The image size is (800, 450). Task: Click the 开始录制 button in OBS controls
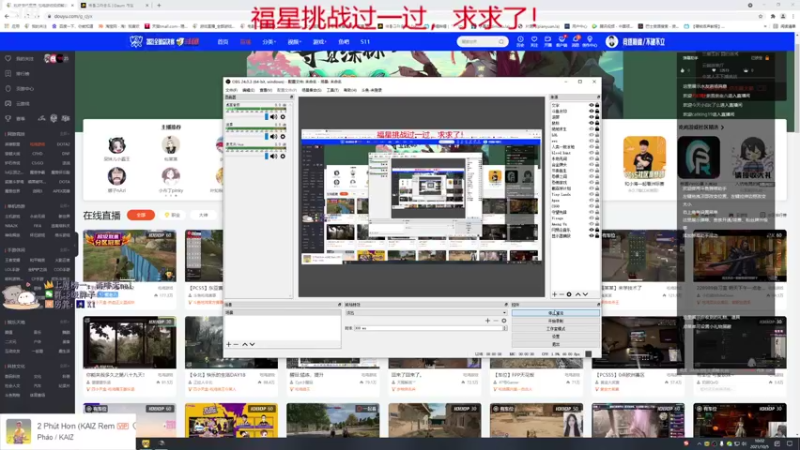click(x=556, y=321)
